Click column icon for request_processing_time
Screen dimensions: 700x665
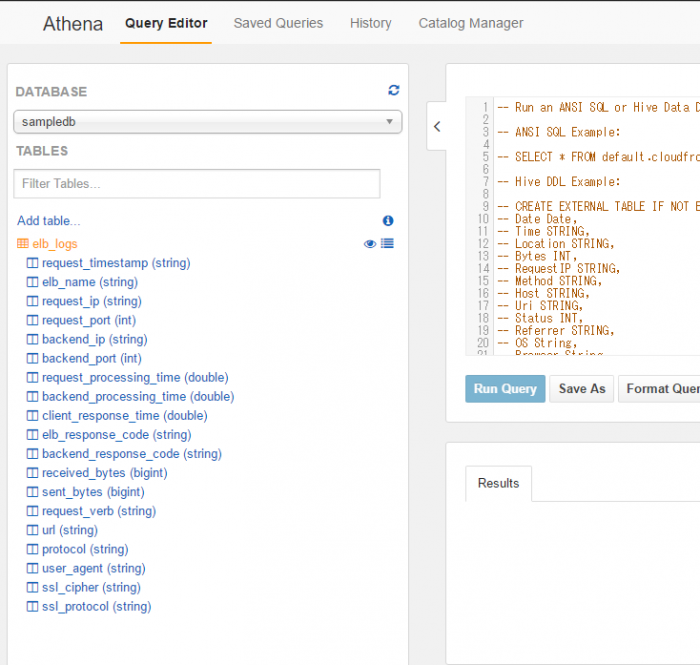pos(32,378)
